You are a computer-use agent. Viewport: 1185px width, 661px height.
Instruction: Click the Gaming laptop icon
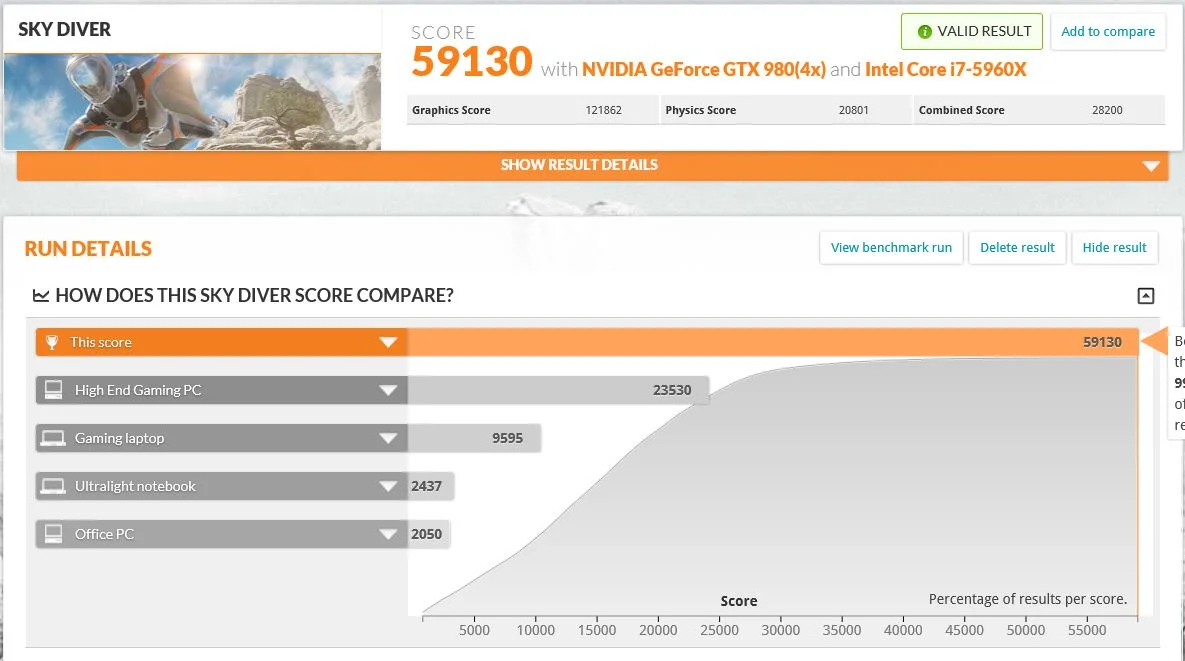[x=53, y=438]
